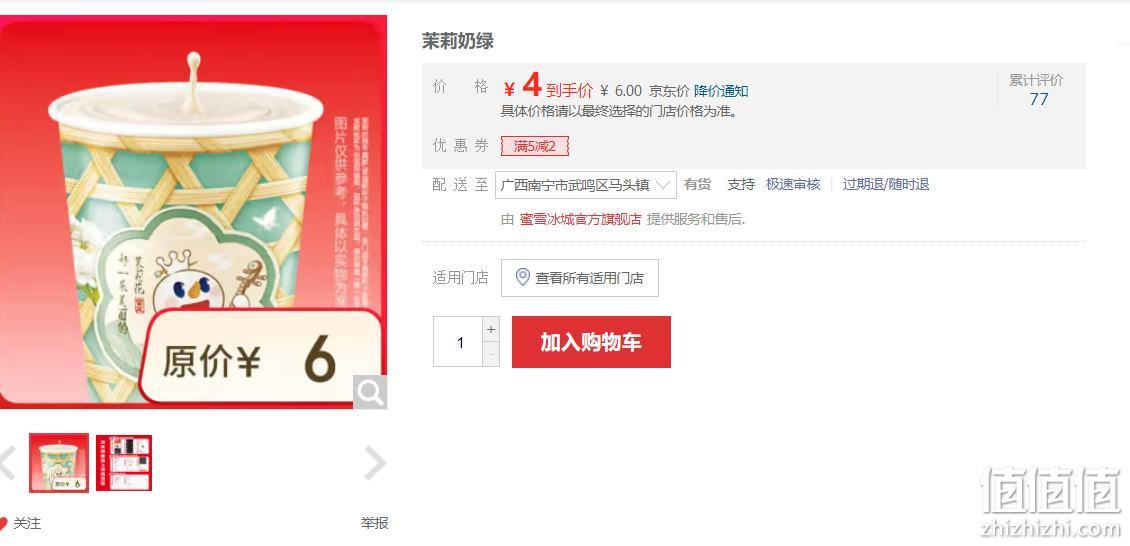Click the heart 关注 icon
Image resolution: width=1130 pixels, height=546 pixels.
pos(3,524)
